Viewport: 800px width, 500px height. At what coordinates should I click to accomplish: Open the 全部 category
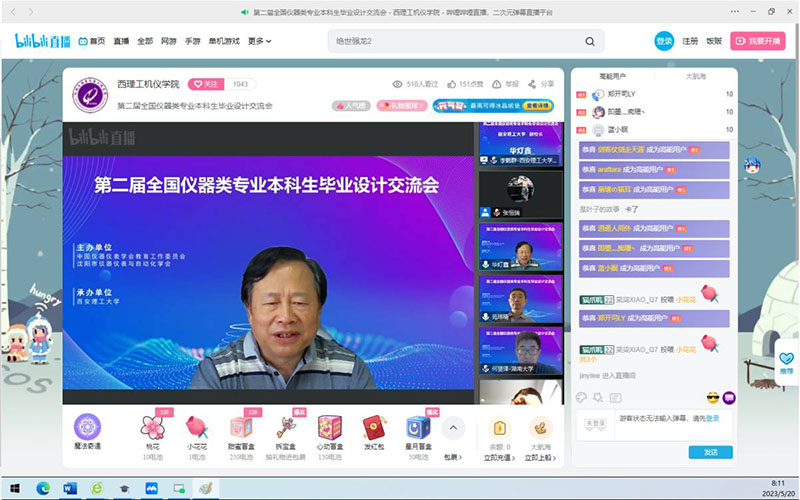(x=145, y=41)
